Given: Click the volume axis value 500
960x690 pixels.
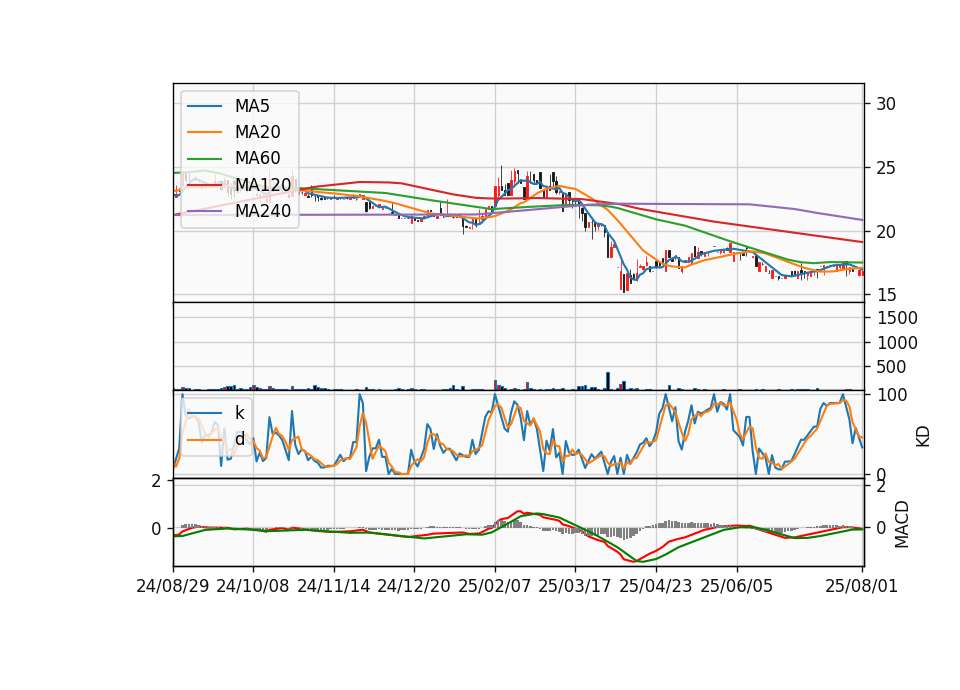Looking at the screenshot, I should (891, 367).
